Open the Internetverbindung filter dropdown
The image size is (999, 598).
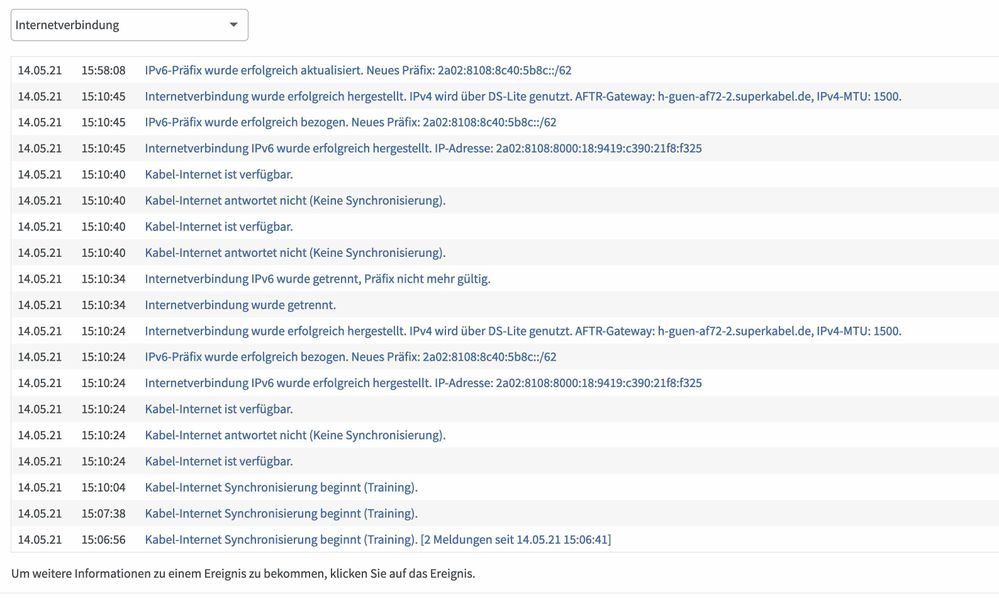[129, 25]
